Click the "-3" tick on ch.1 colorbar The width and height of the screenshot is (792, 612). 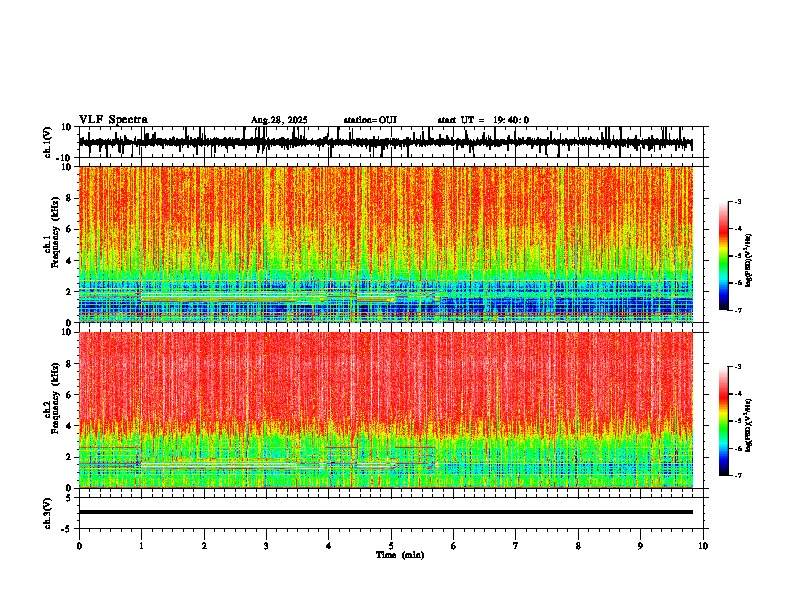[738, 201]
